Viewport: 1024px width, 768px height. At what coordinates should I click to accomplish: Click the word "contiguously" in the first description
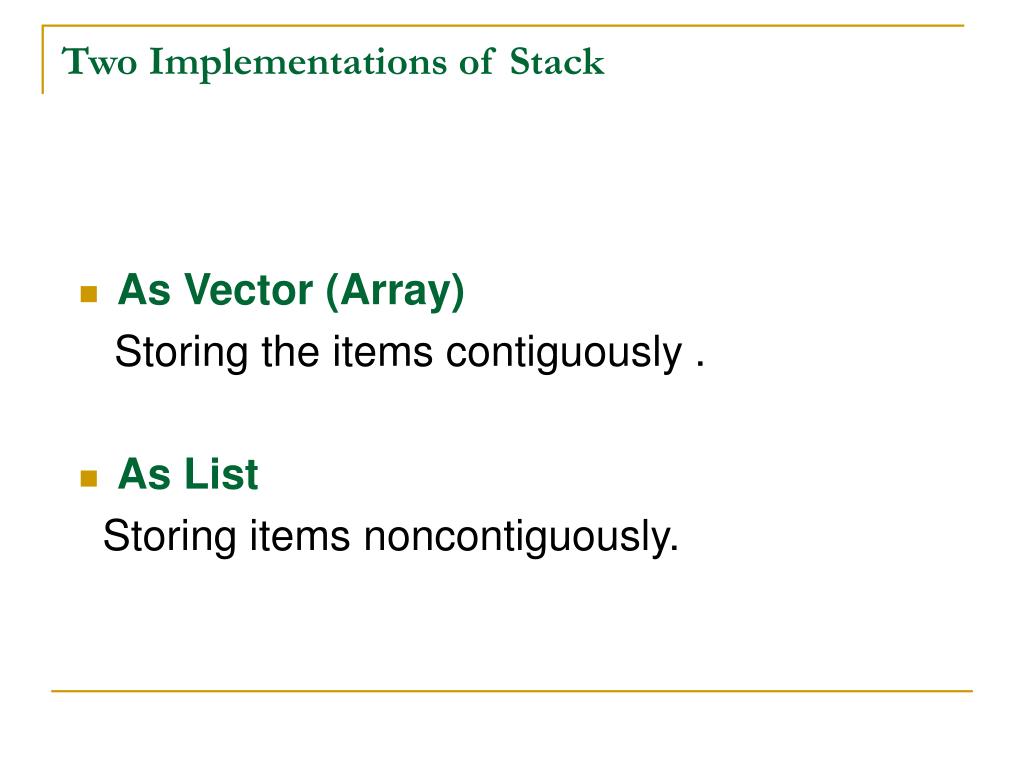point(564,353)
